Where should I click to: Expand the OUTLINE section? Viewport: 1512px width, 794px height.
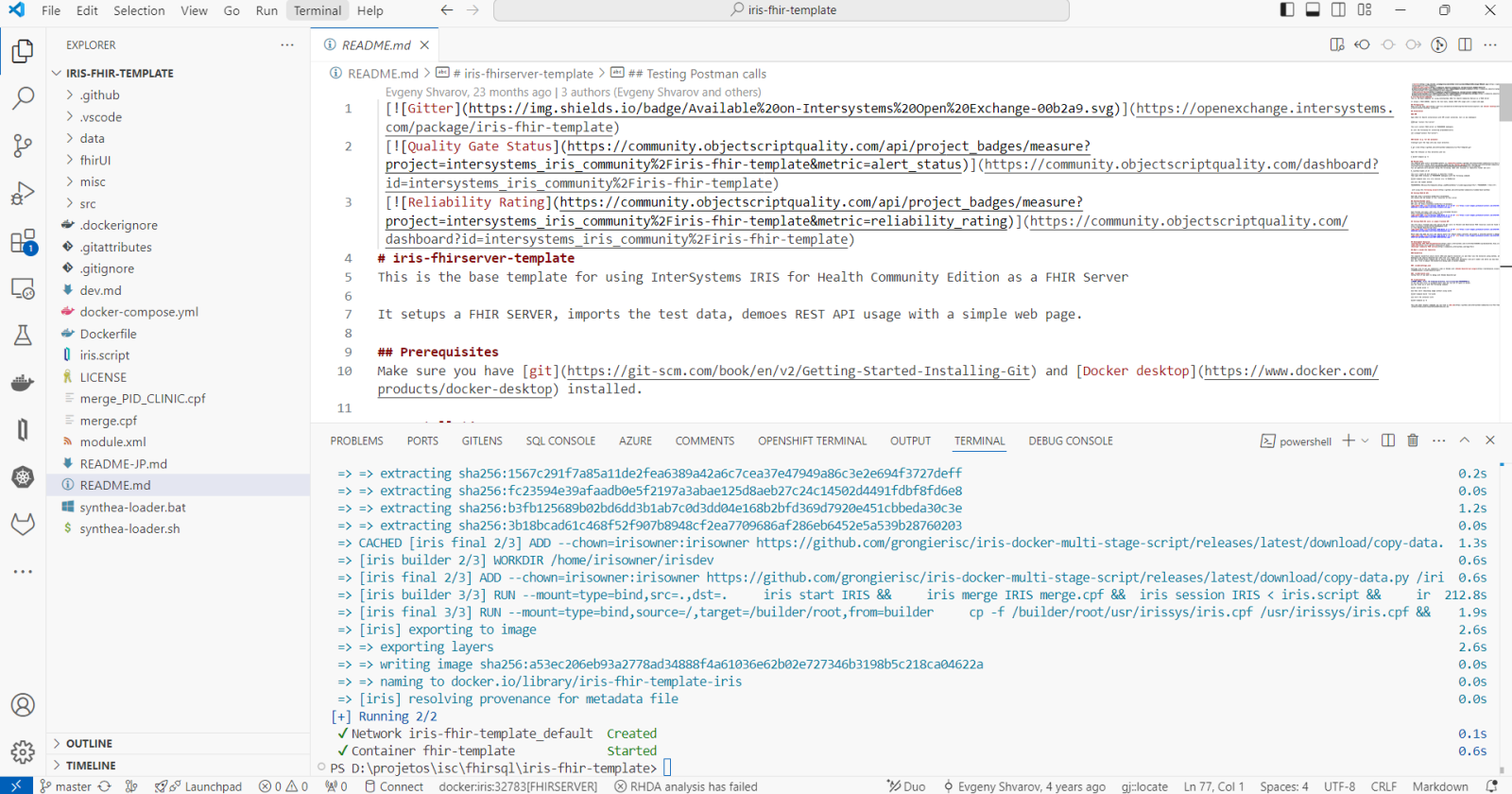point(89,744)
